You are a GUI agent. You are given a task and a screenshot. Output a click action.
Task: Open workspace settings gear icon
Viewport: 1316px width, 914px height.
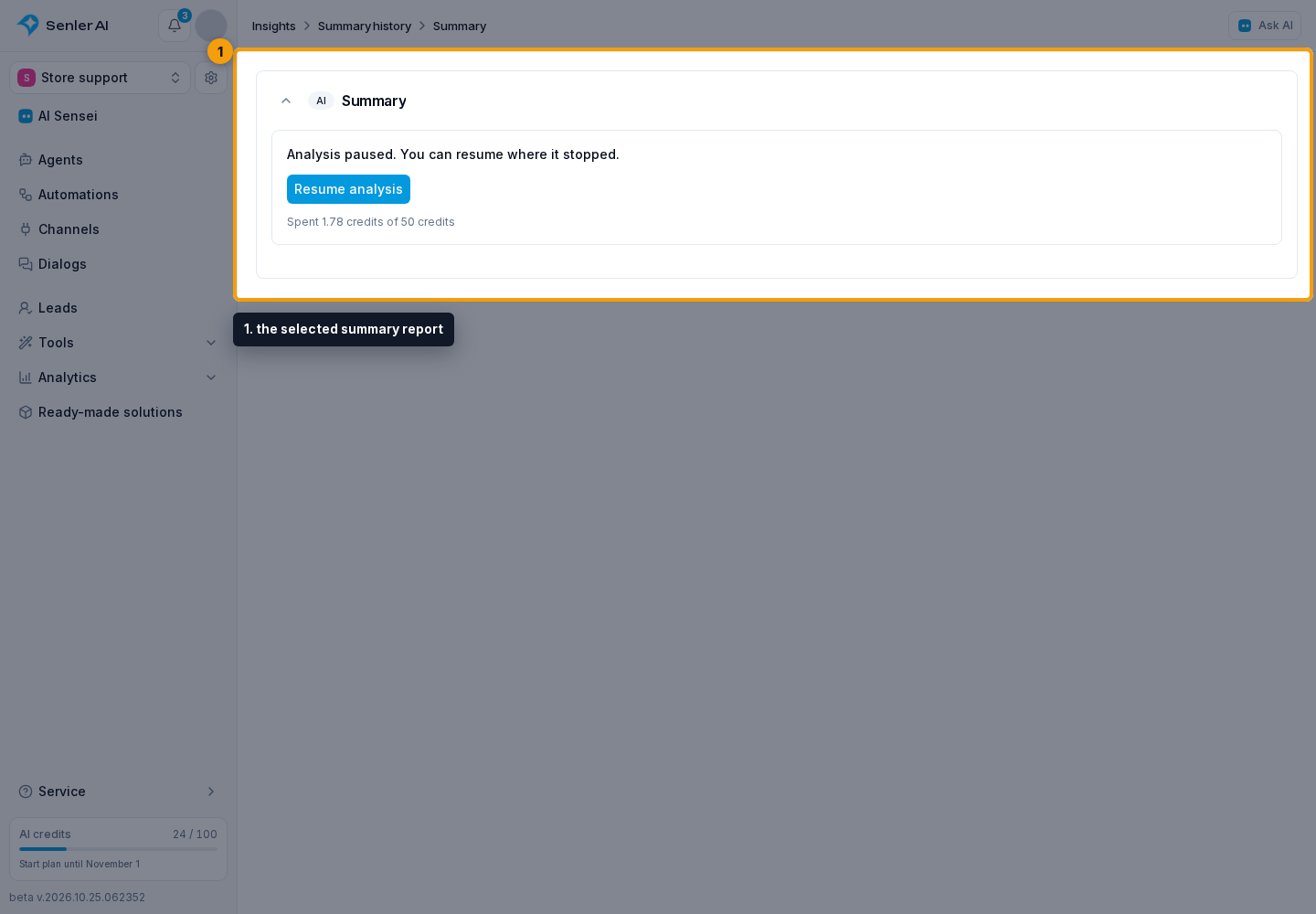pyautogui.click(x=211, y=78)
